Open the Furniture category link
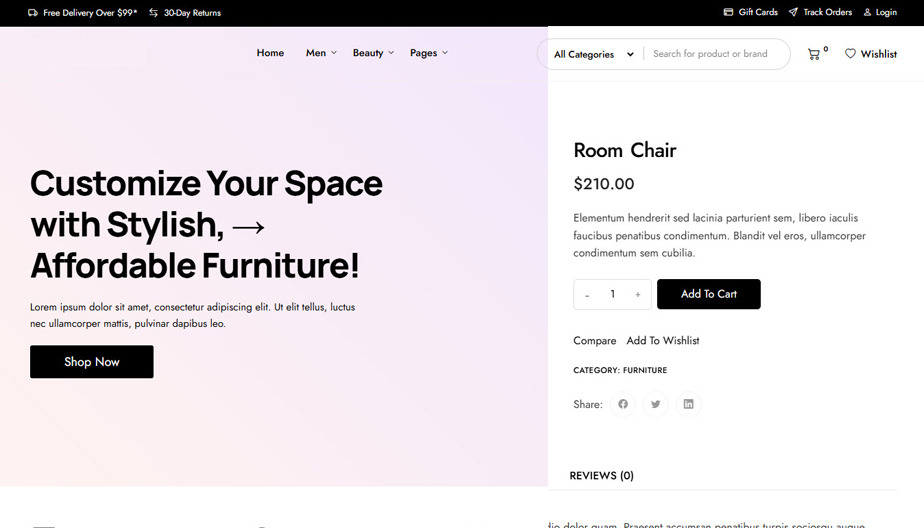924x528 pixels. [x=645, y=370]
